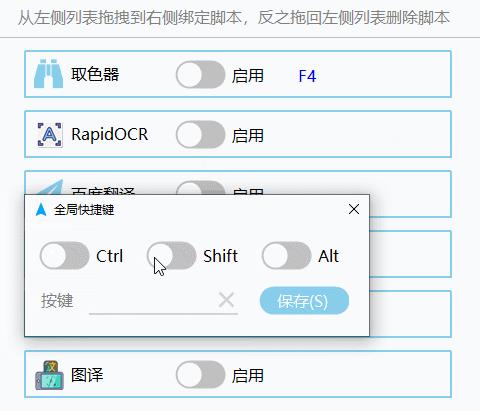Toggle the Ctrl modifier switch
480x411 pixels.
[x=65, y=256]
